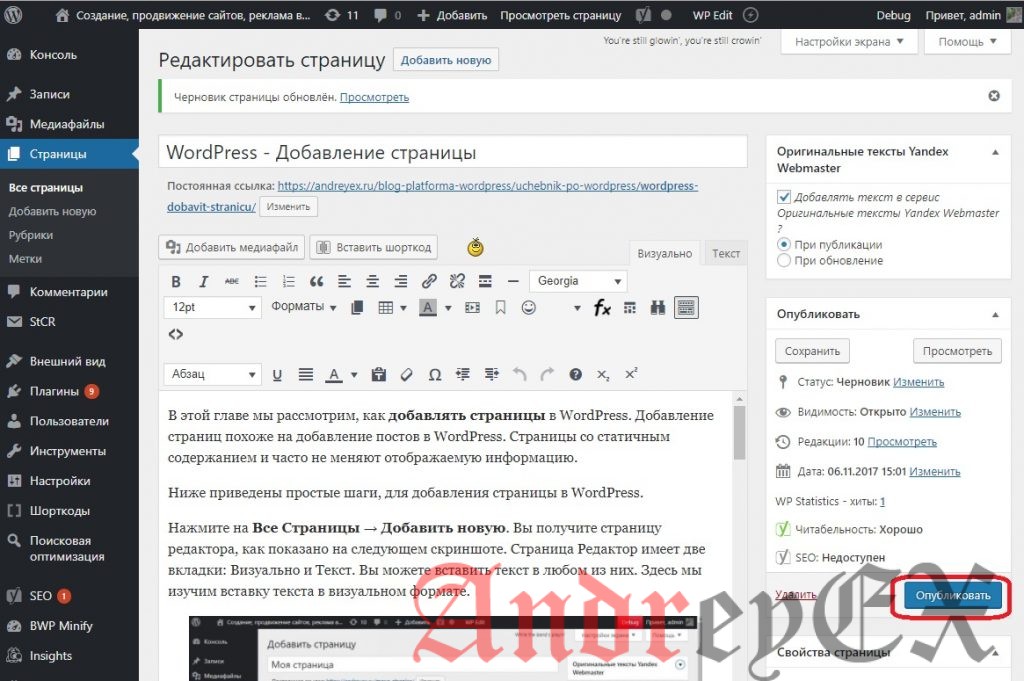
Task: Click the Опубликовать publish button
Action: pyautogui.click(x=952, y=594)
